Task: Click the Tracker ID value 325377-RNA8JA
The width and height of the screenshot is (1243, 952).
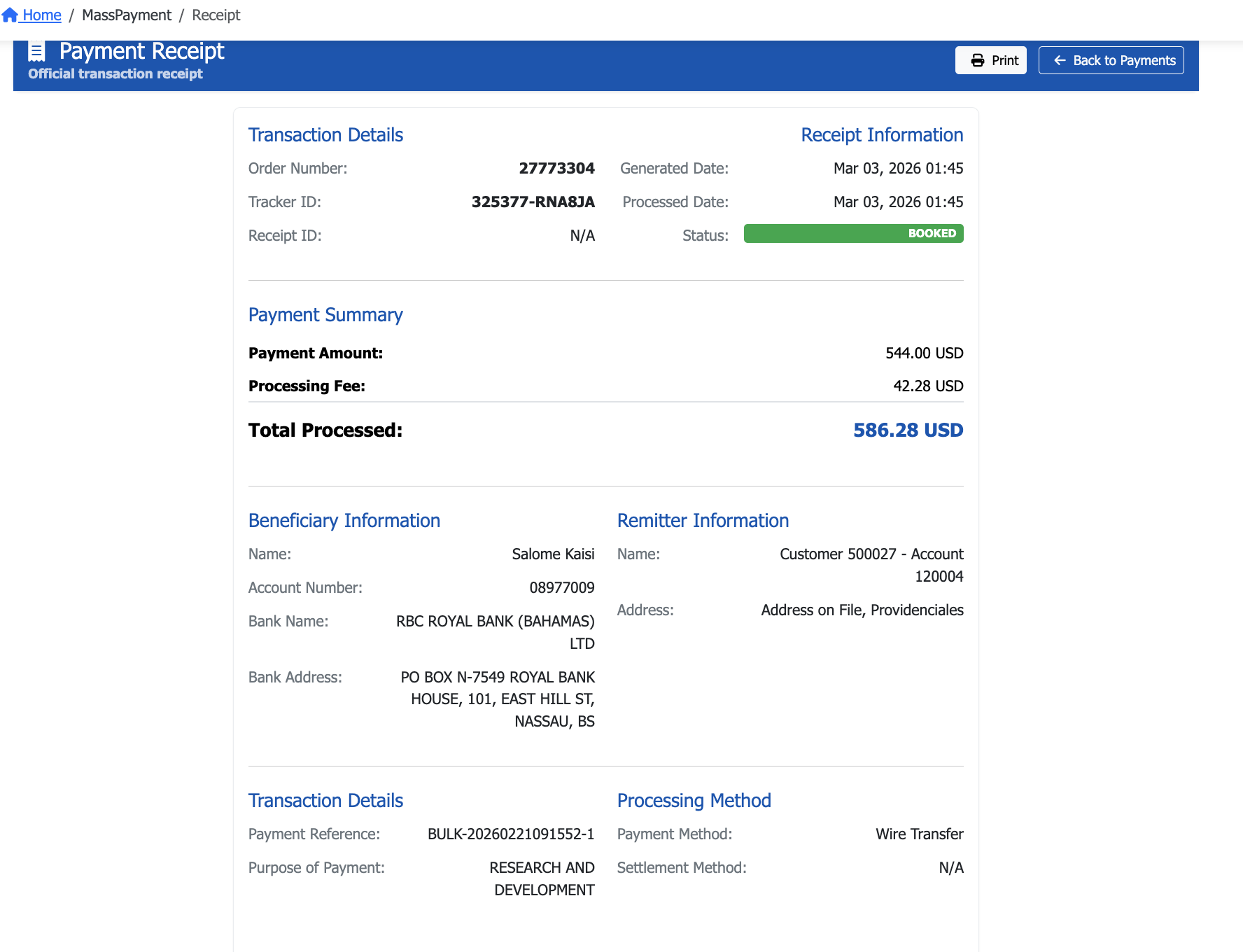Action: 533,202
